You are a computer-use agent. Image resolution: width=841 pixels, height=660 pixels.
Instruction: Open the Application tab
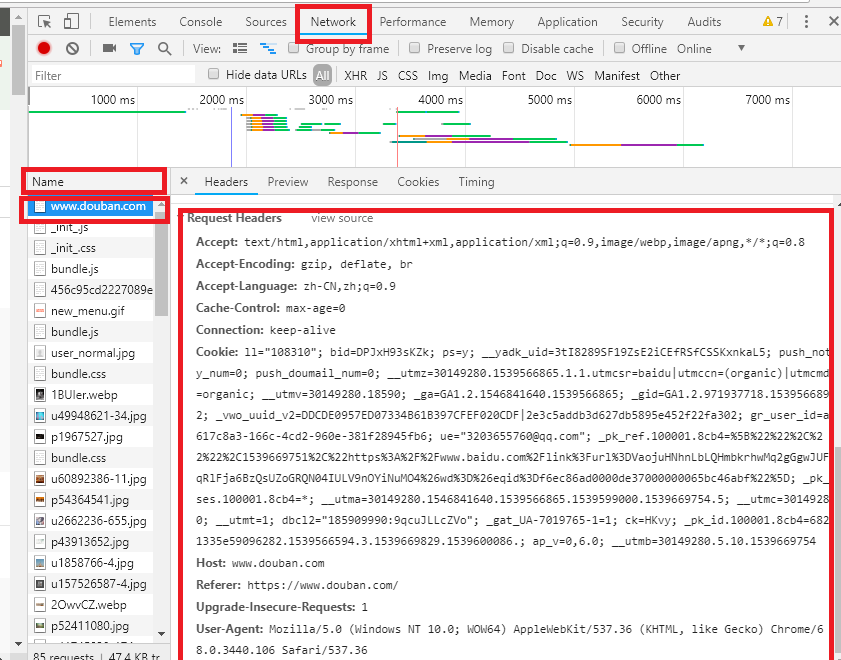(x=567, y=21)
